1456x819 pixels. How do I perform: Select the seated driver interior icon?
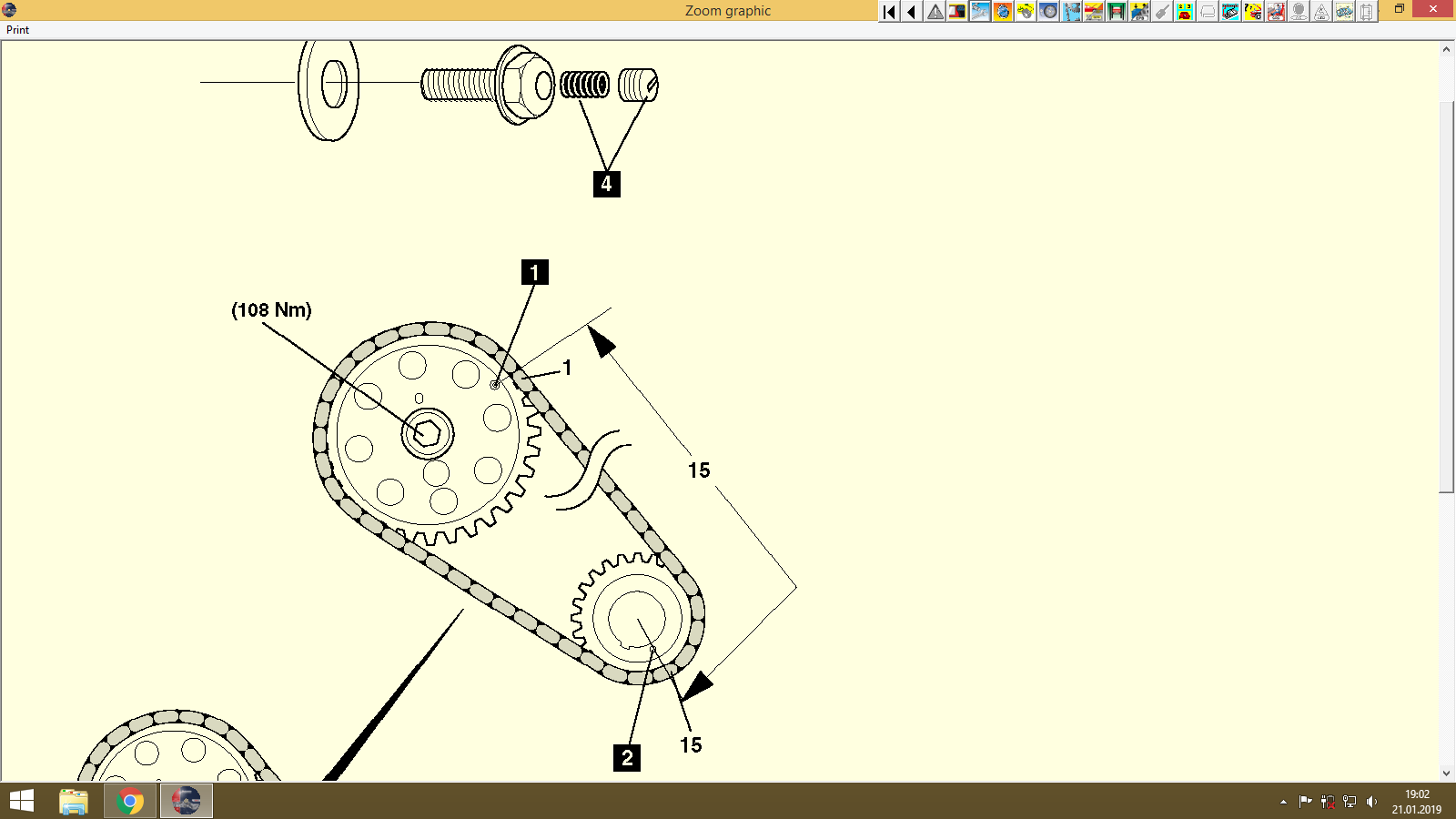click(1276, 12)
